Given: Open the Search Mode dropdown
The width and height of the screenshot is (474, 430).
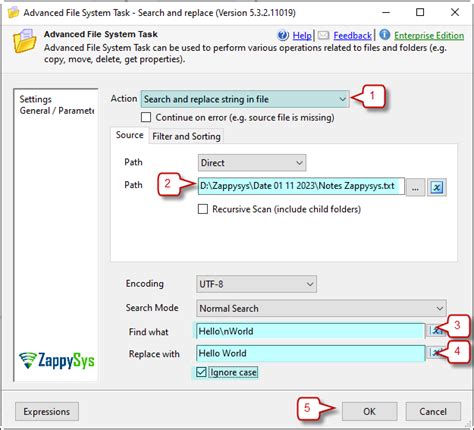Looking at the screenshot, I should point(321,308).
